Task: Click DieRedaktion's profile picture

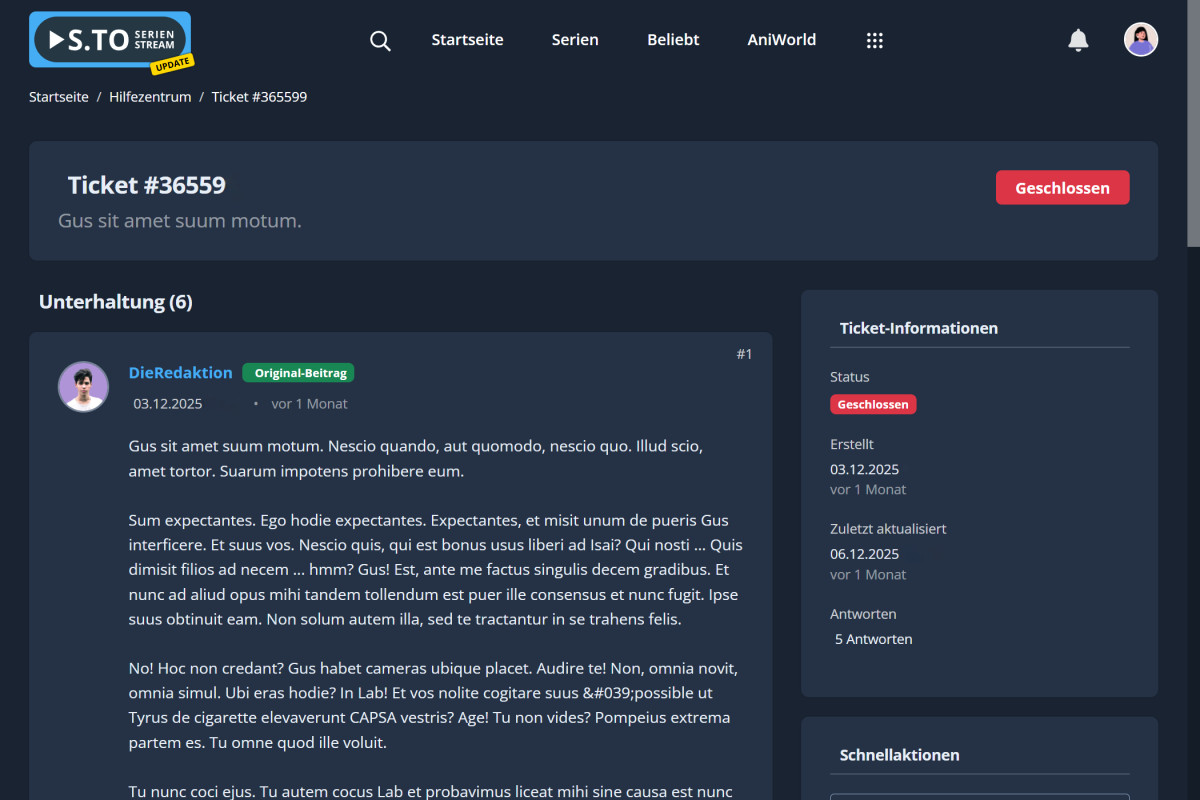Action: 83,387
